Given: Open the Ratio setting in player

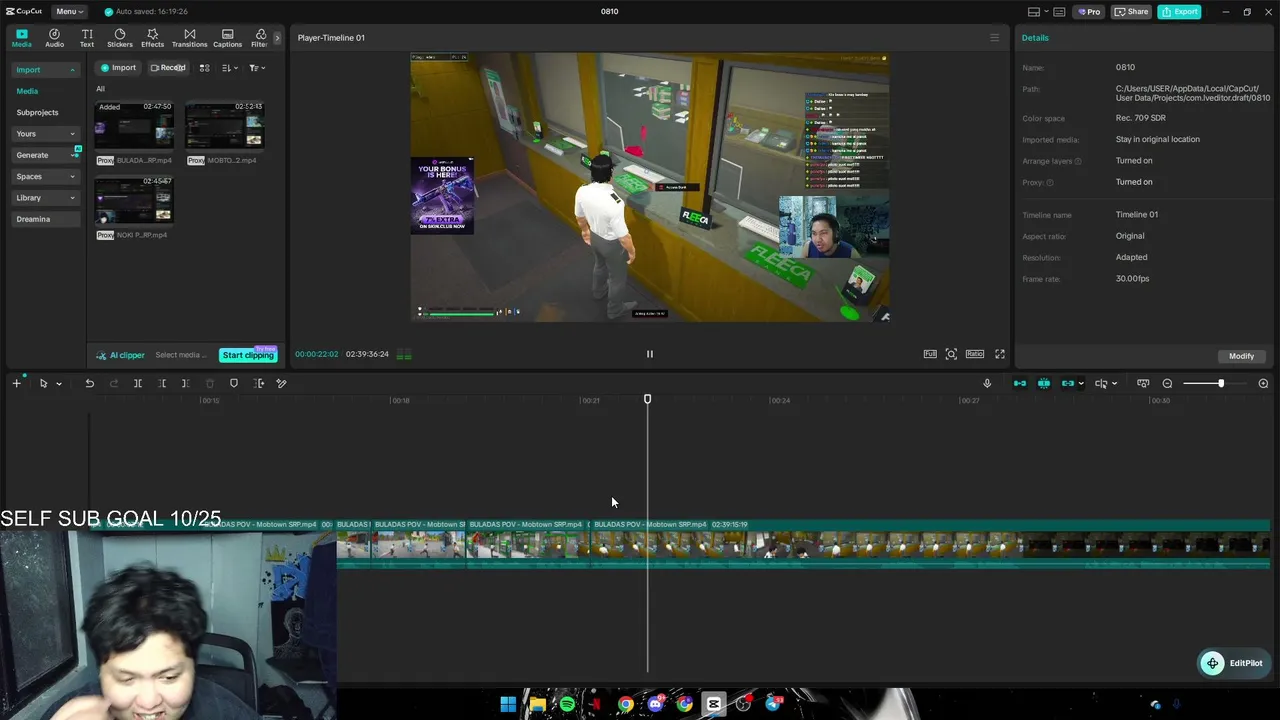Looking at the screenshot, I should point(975,354).
